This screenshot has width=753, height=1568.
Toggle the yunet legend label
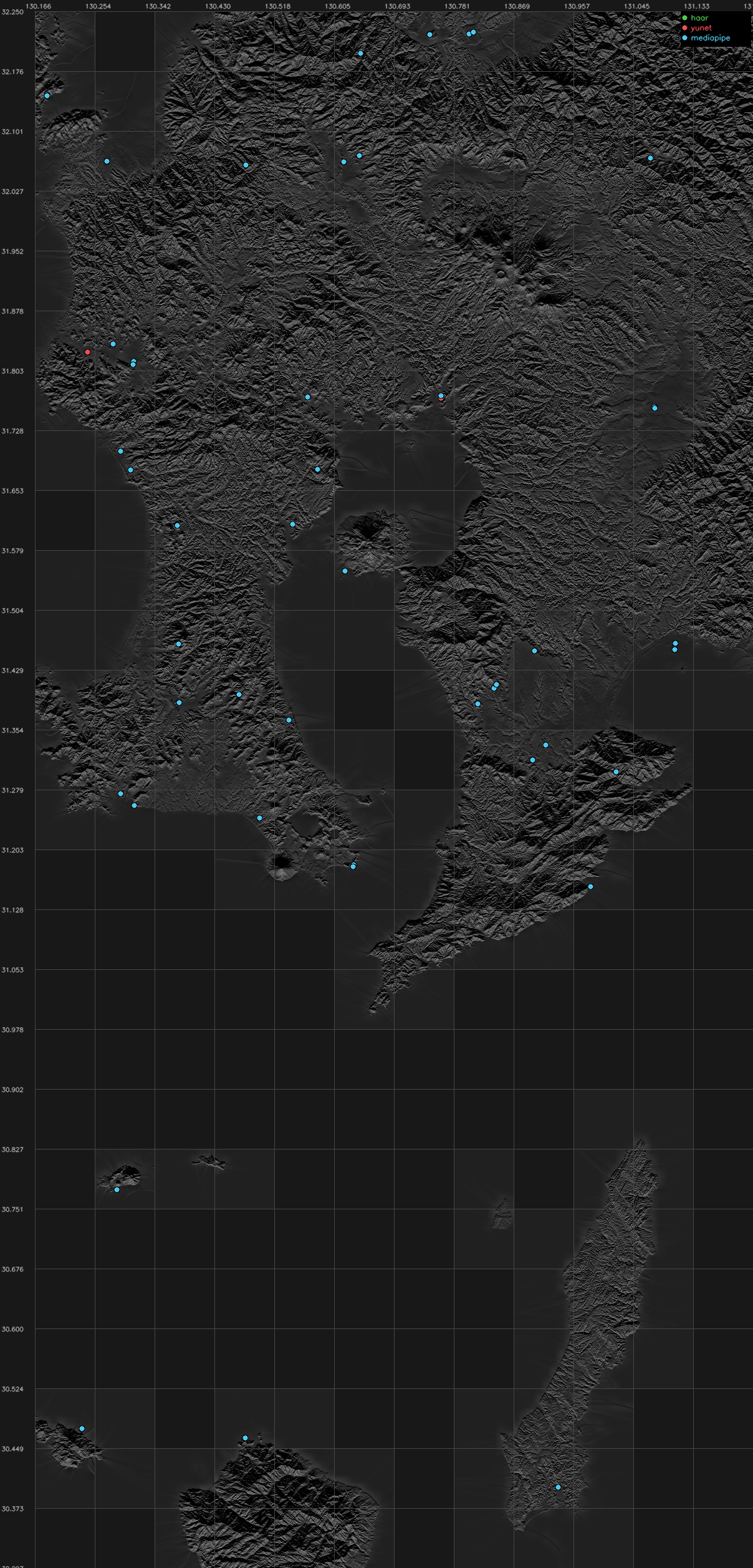(701, 28)
